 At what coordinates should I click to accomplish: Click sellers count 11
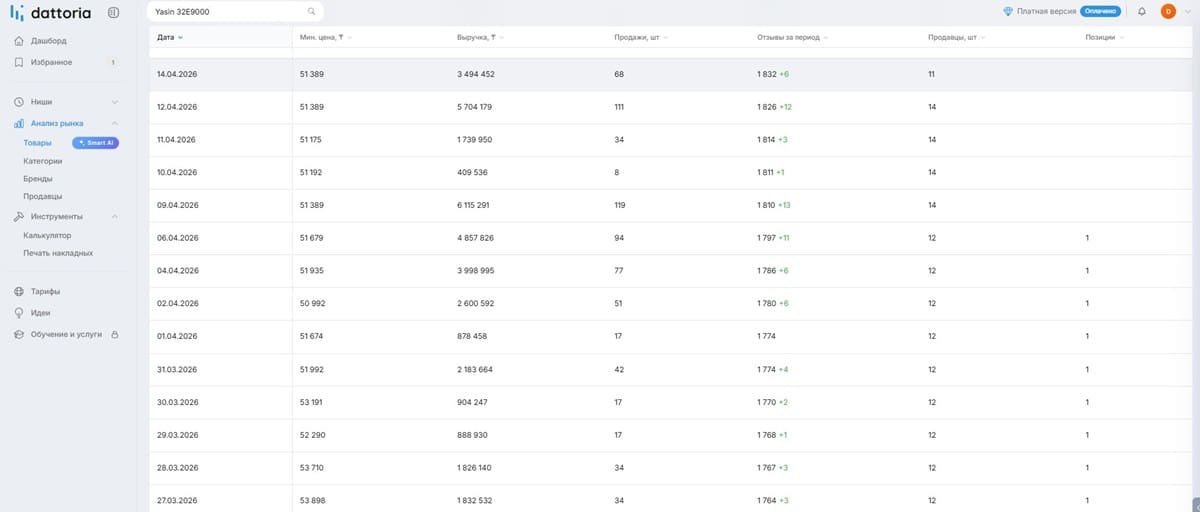click(x=931, y=74)
